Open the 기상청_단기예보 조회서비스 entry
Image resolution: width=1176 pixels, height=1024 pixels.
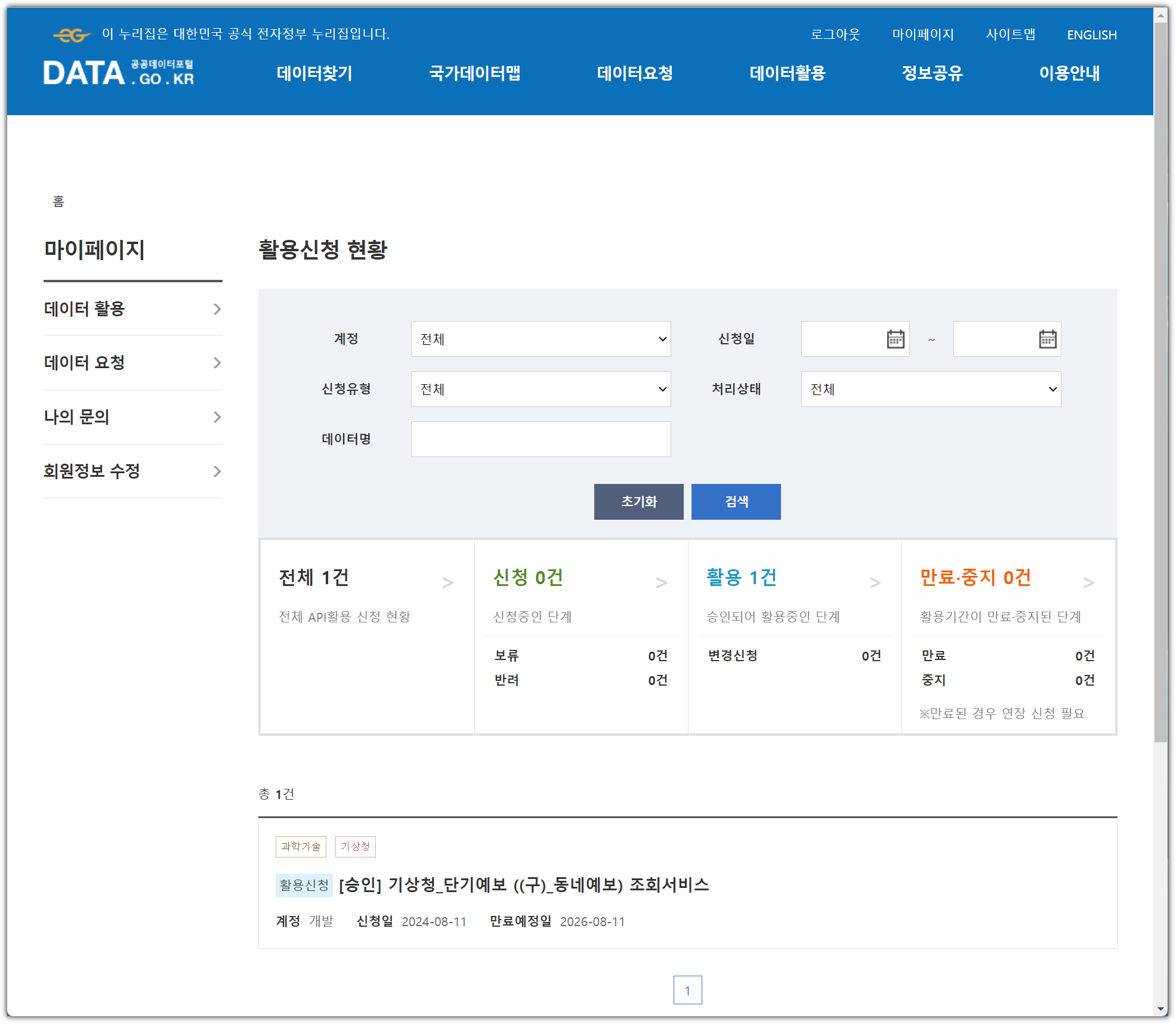point(524,884)
